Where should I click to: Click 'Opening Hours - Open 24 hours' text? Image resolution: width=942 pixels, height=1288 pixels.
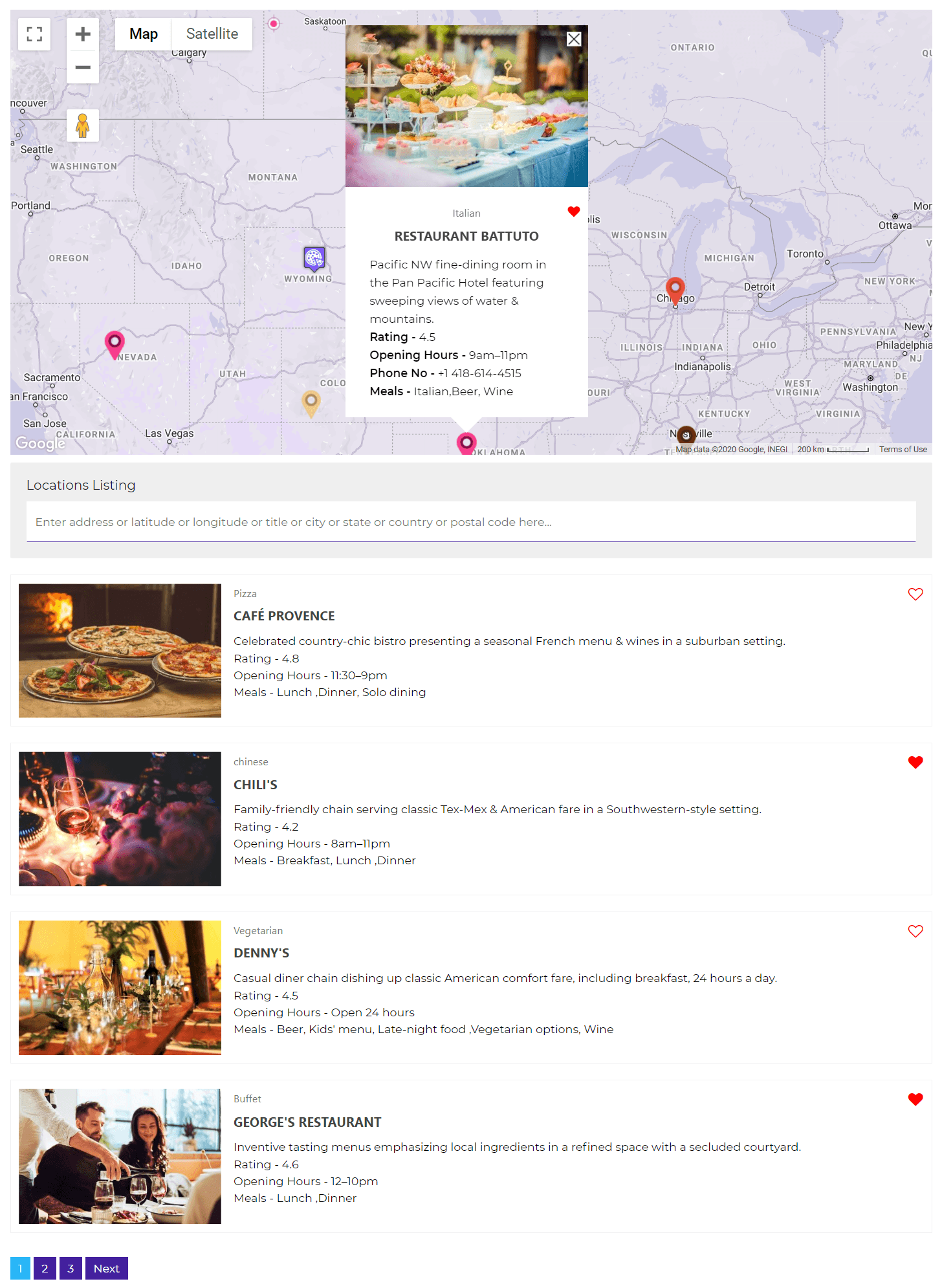(324, 1012)
